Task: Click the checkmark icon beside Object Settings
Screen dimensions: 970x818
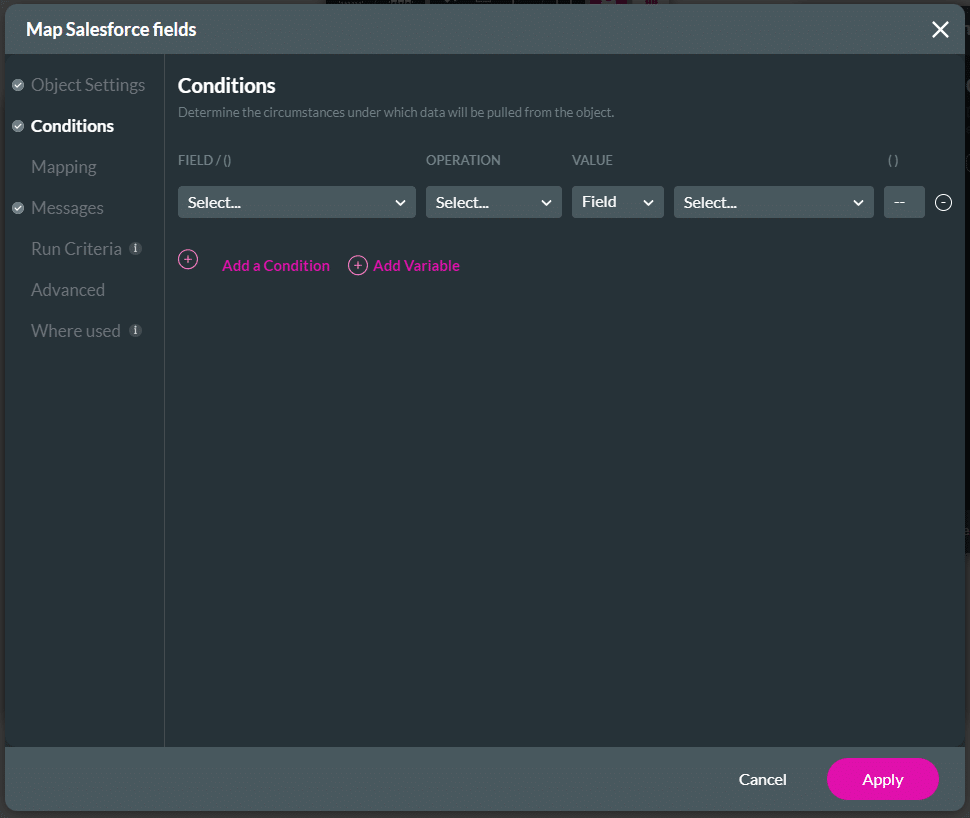Action: click(17, 85)
